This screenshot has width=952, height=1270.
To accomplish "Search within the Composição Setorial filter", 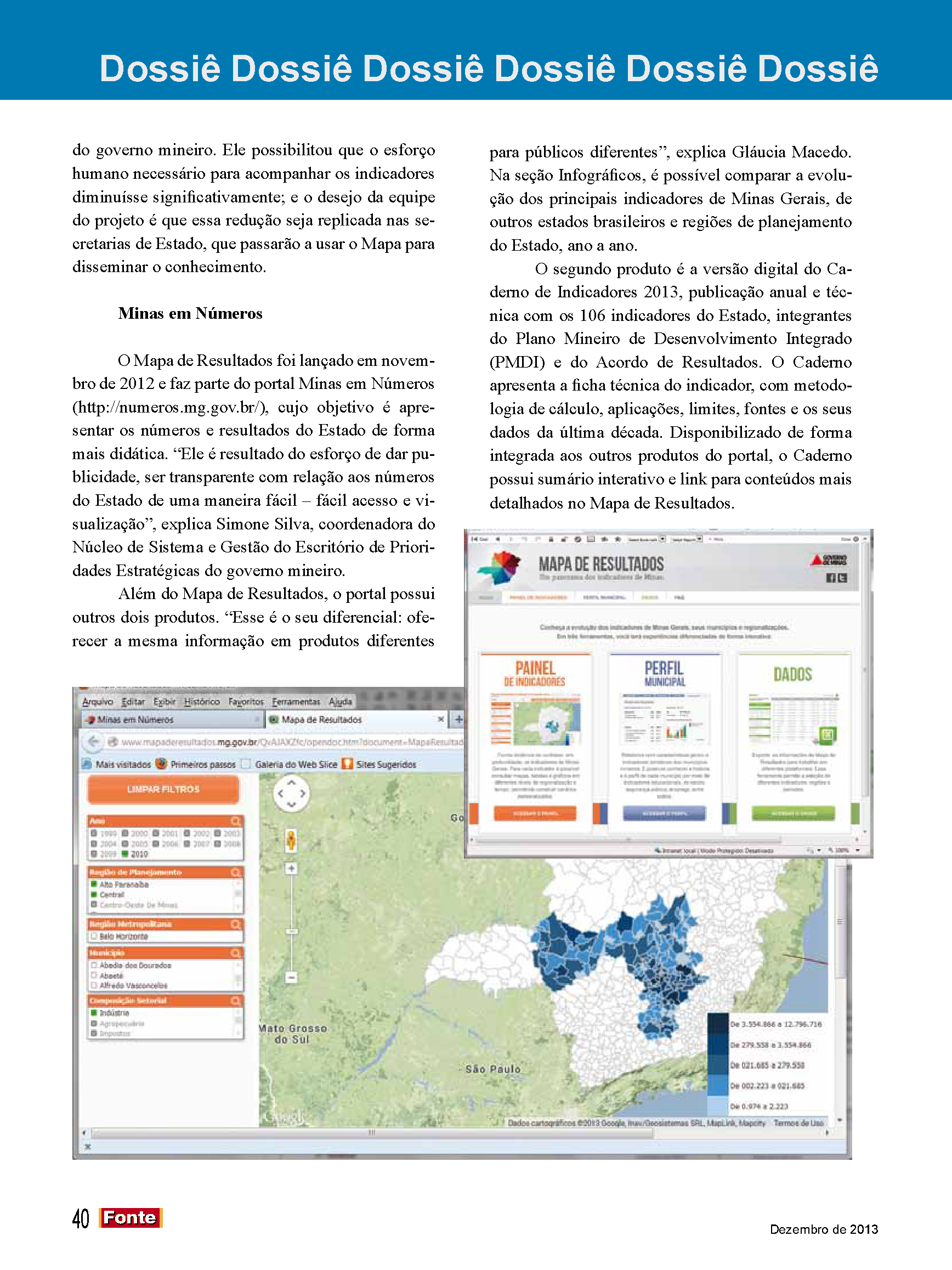I will (x=235, y=1000).
